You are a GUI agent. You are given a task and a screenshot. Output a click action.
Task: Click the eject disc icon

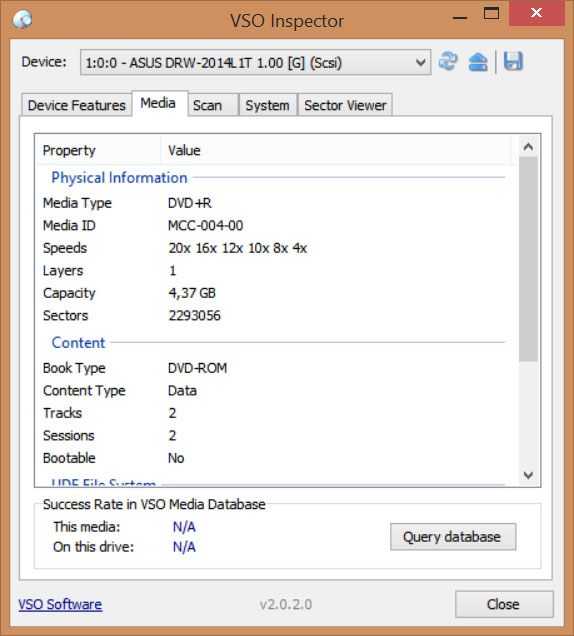478,62
